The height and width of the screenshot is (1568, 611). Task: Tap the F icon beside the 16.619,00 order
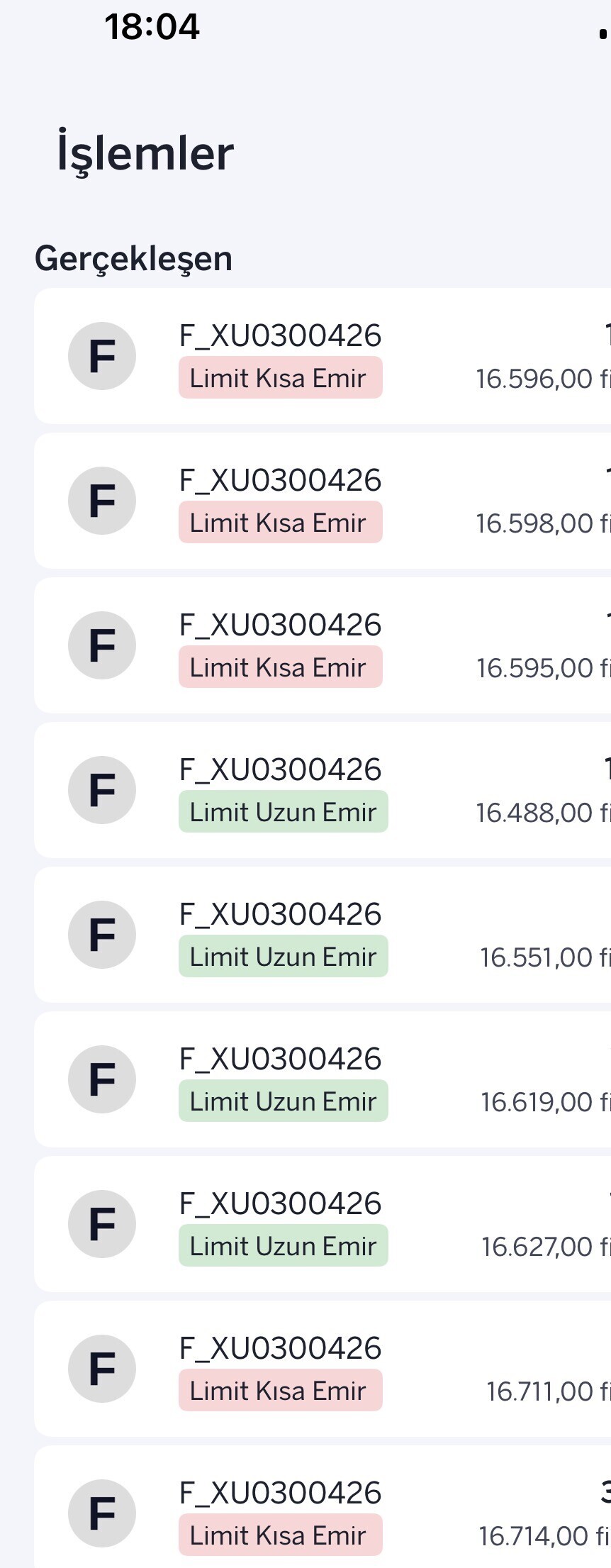pos(102,1079)
